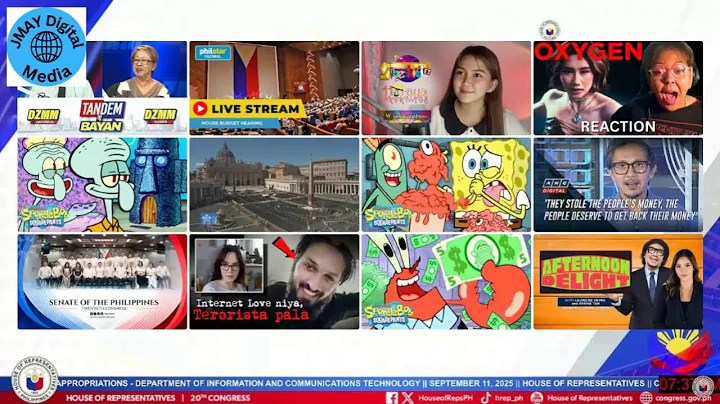720x404 pixels.
Task: Open the DZMM Tandem ng Bayan video thumbnail
Action: click(102, 88)
